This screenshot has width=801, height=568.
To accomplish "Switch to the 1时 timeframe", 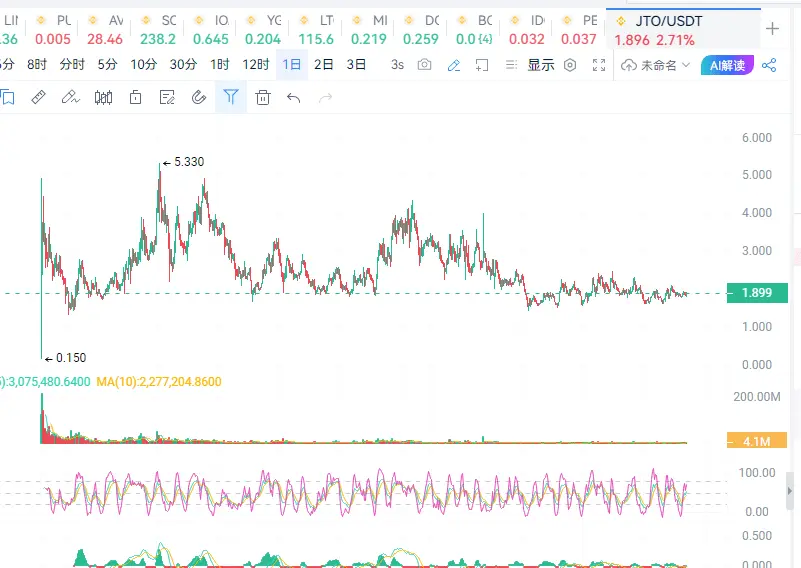I will [x=220, y=64].
